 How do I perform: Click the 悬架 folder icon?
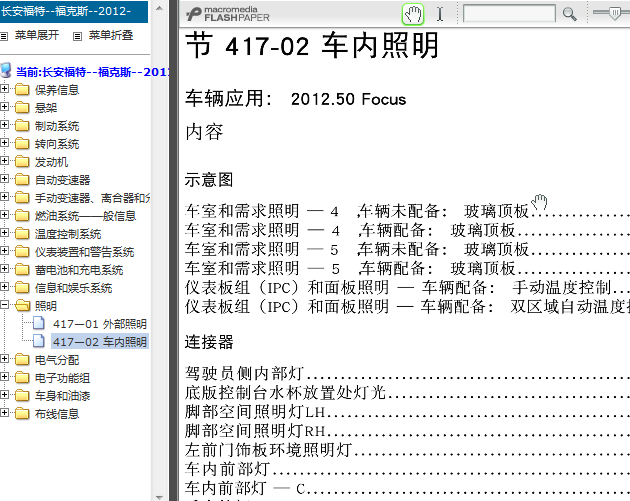[22, 107]
